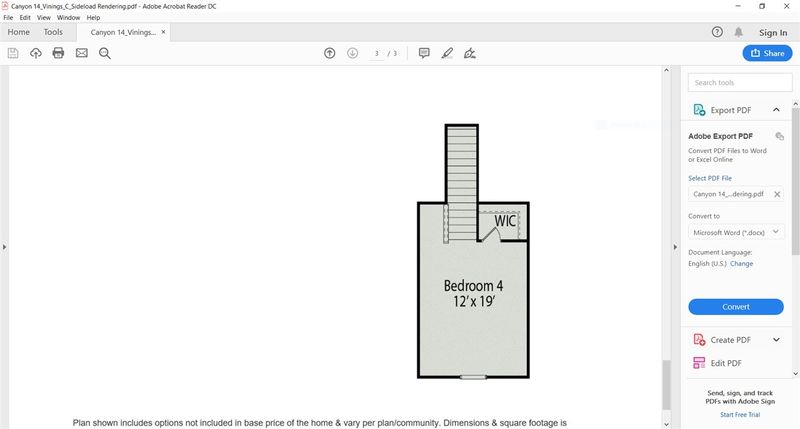The width and height of the screenshot is (800, 429).
Task: Switch to the Tools tab
Action: pyautogui.click(x=53, y=32)
